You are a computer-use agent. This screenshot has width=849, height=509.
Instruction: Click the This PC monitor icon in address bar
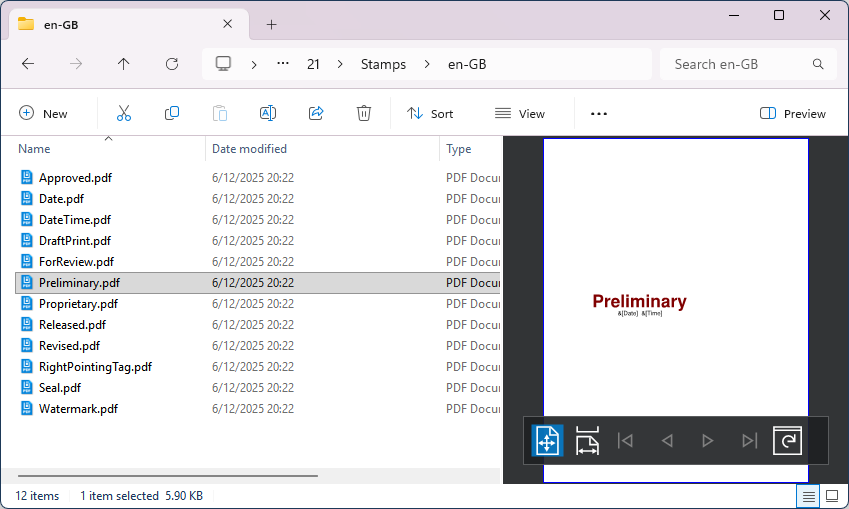pos(223,64)
